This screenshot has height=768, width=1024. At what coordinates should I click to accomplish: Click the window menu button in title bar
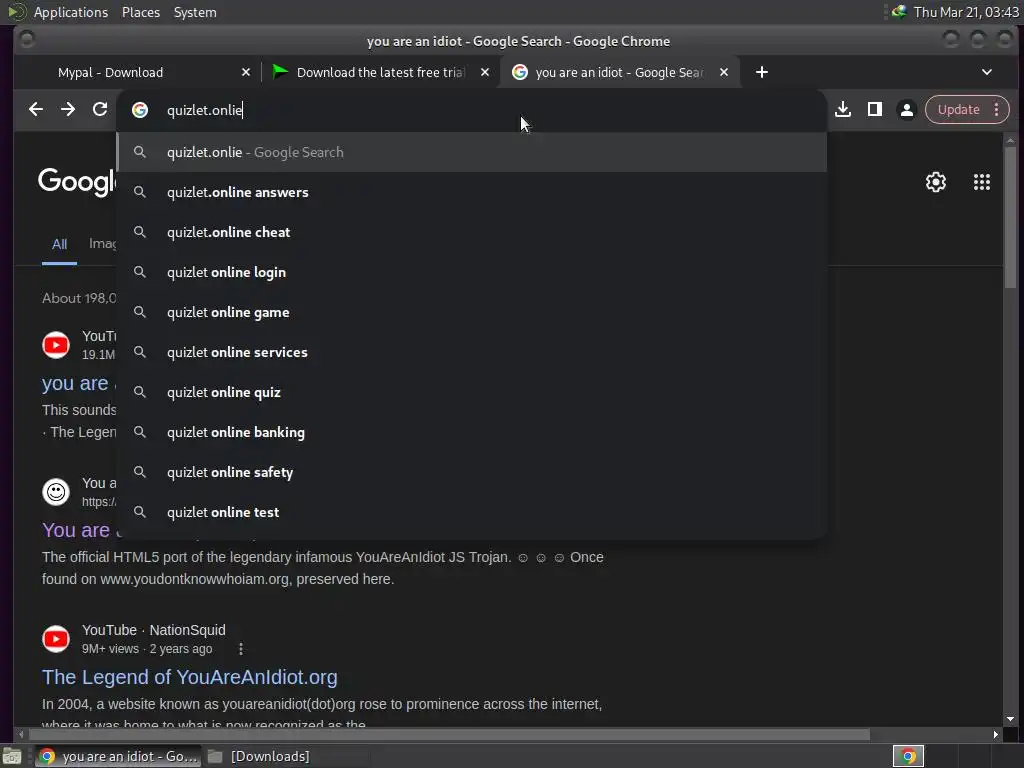(x=27, y=40)
